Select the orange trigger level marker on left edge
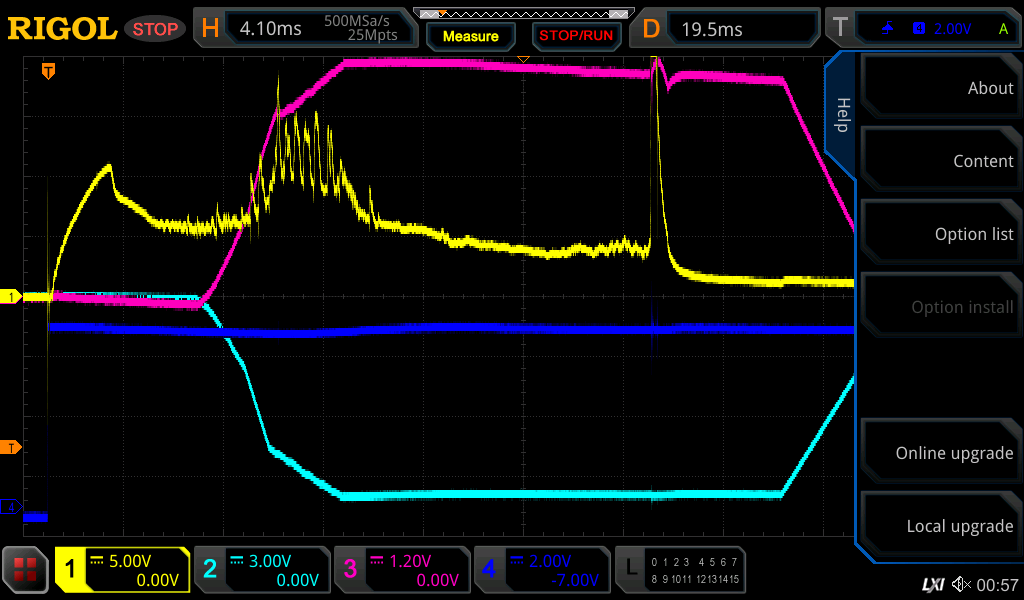The height and width of the screenshot is (600, 1024). (12, 447)
